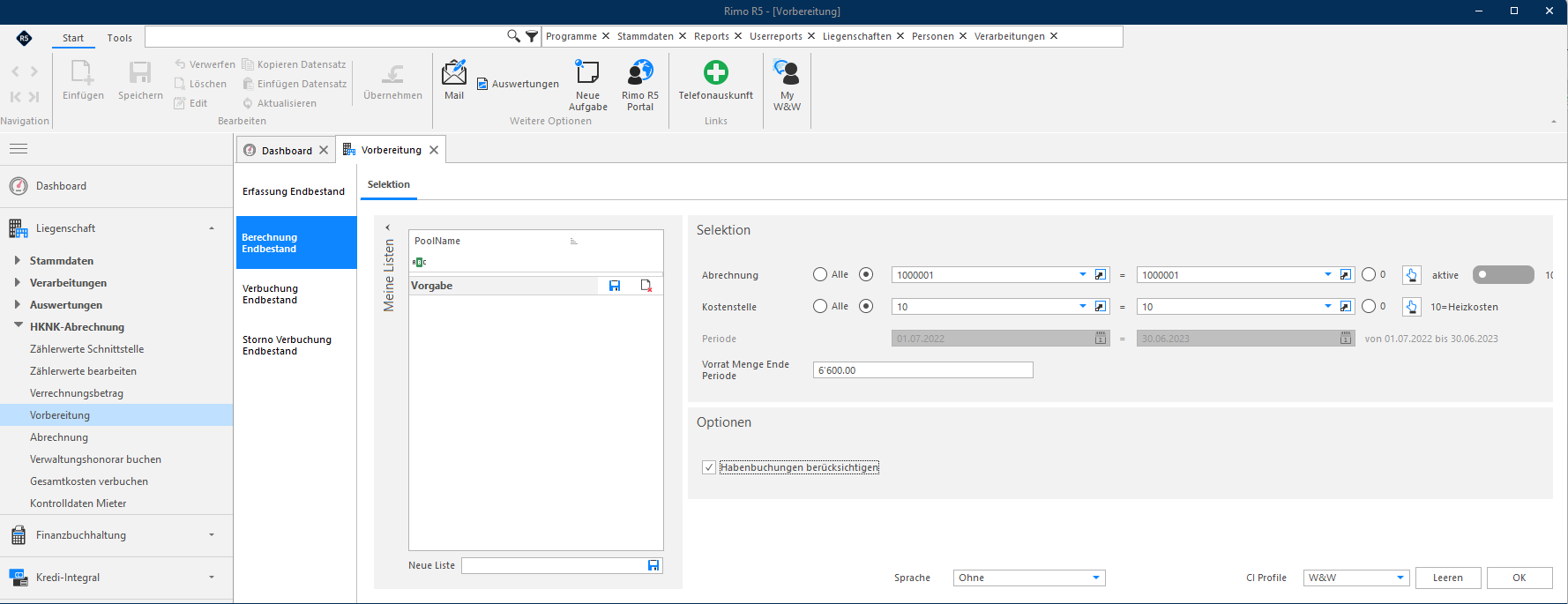Create a Neue Aufgabe
Viewport: 1568px width, 604px height.
tap(587, 86)
